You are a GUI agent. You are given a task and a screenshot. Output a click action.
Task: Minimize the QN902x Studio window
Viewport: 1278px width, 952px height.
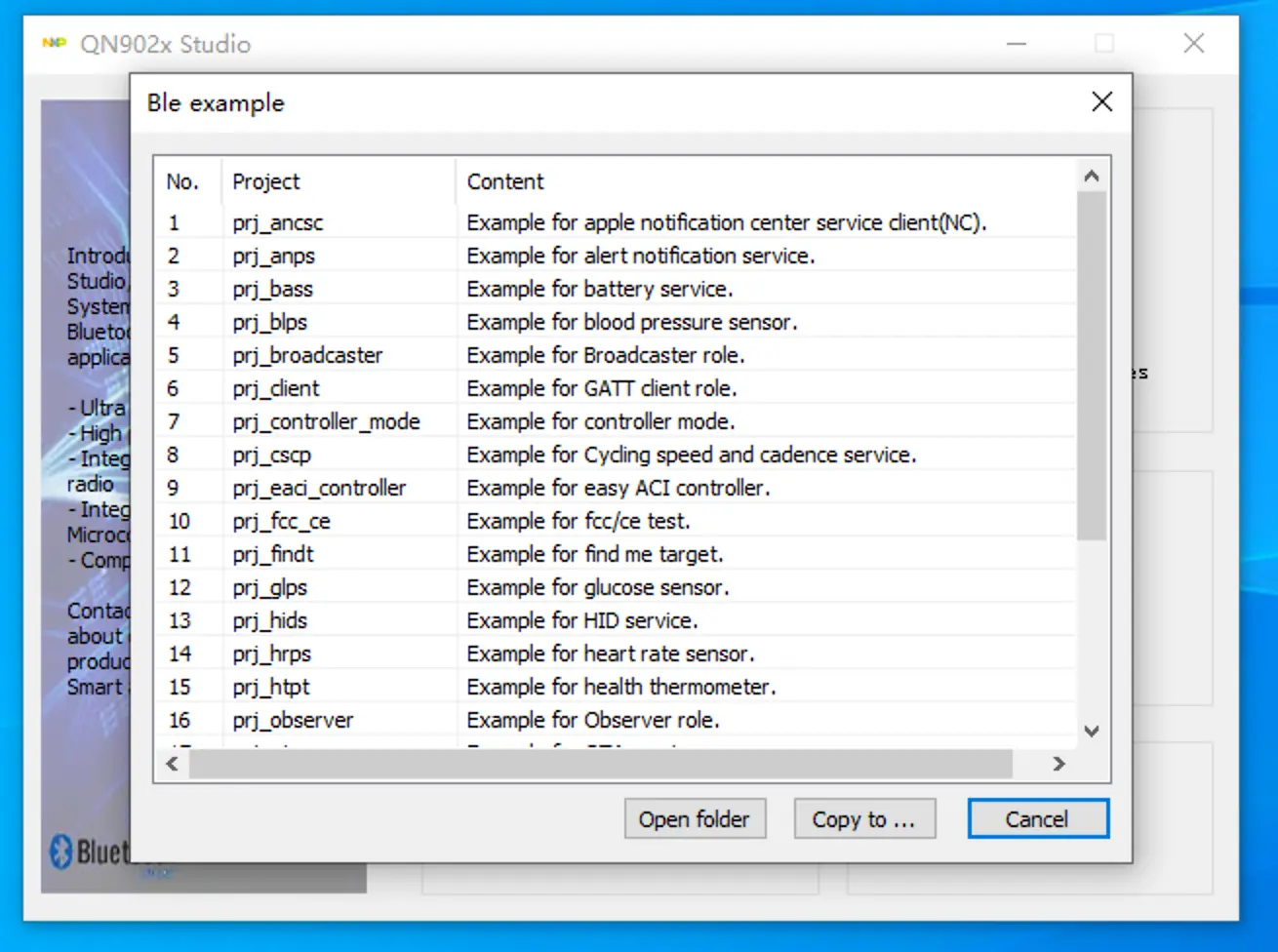(1017, 43)
